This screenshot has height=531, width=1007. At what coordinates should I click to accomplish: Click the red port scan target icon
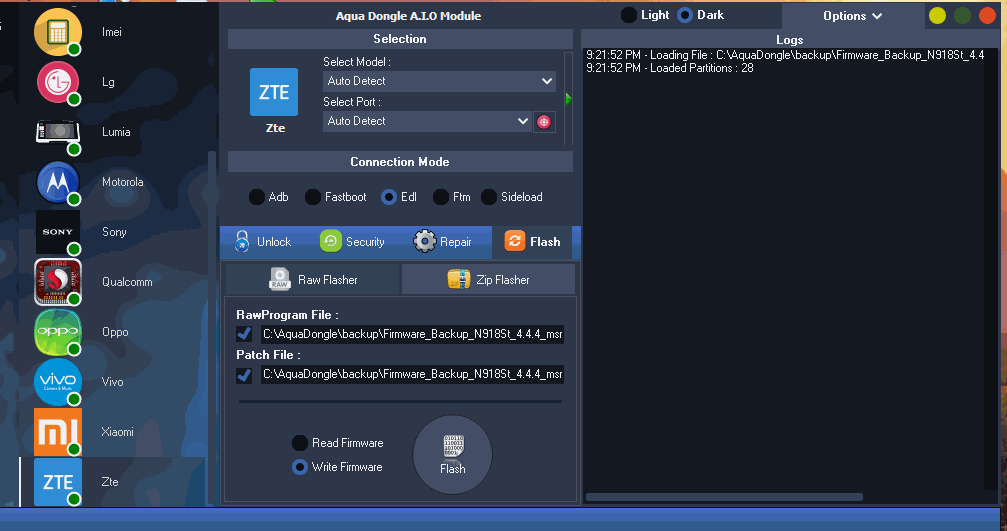click(x=544, y=121)
